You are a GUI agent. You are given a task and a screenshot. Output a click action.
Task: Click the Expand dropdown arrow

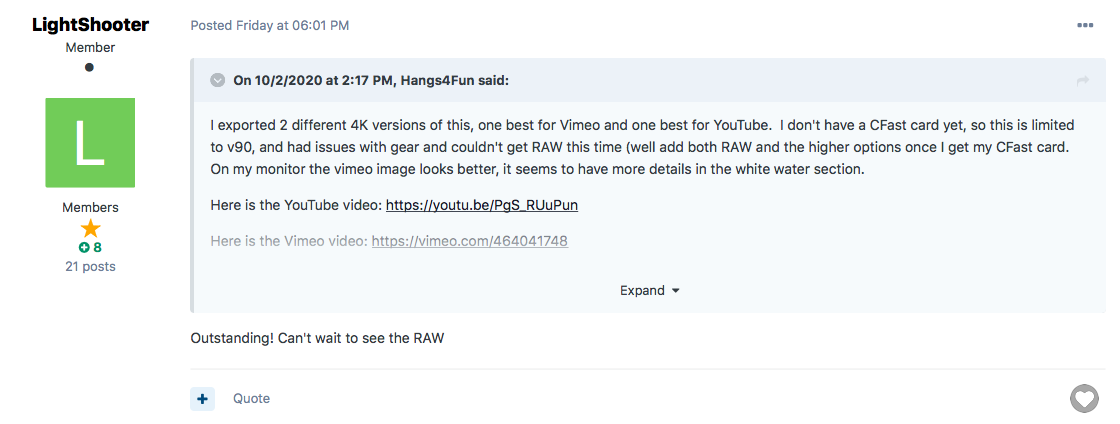(x=676, y=291)
